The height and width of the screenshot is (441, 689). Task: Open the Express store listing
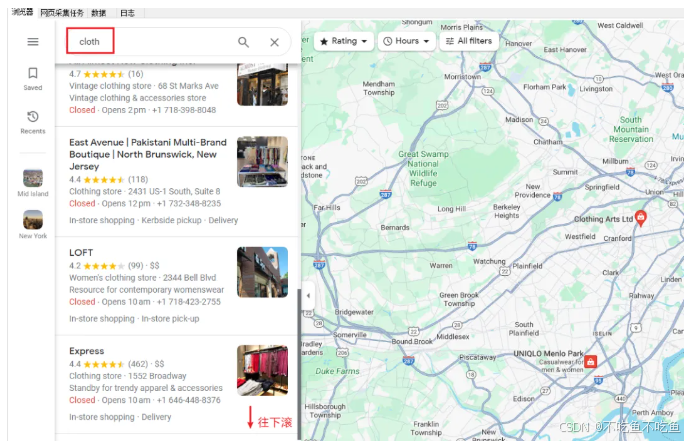click(x=176, y=384)
